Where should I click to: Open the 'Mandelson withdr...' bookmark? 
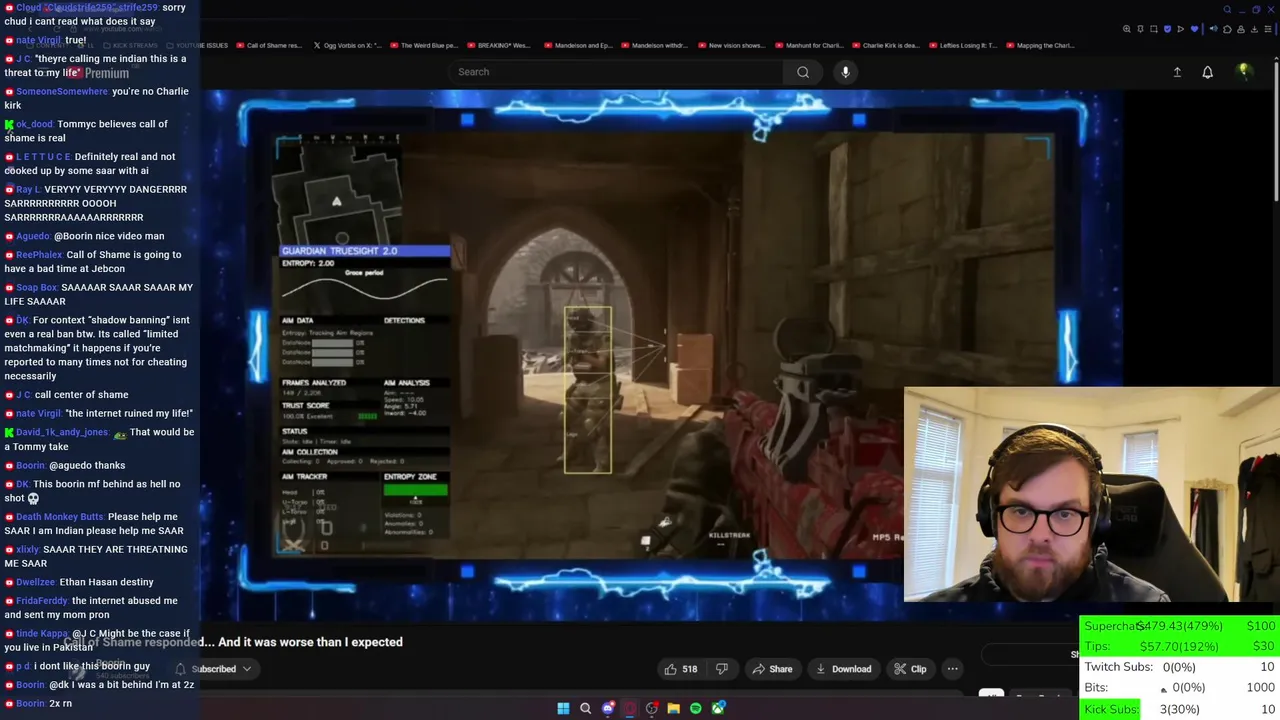click(x=654, y=46)
